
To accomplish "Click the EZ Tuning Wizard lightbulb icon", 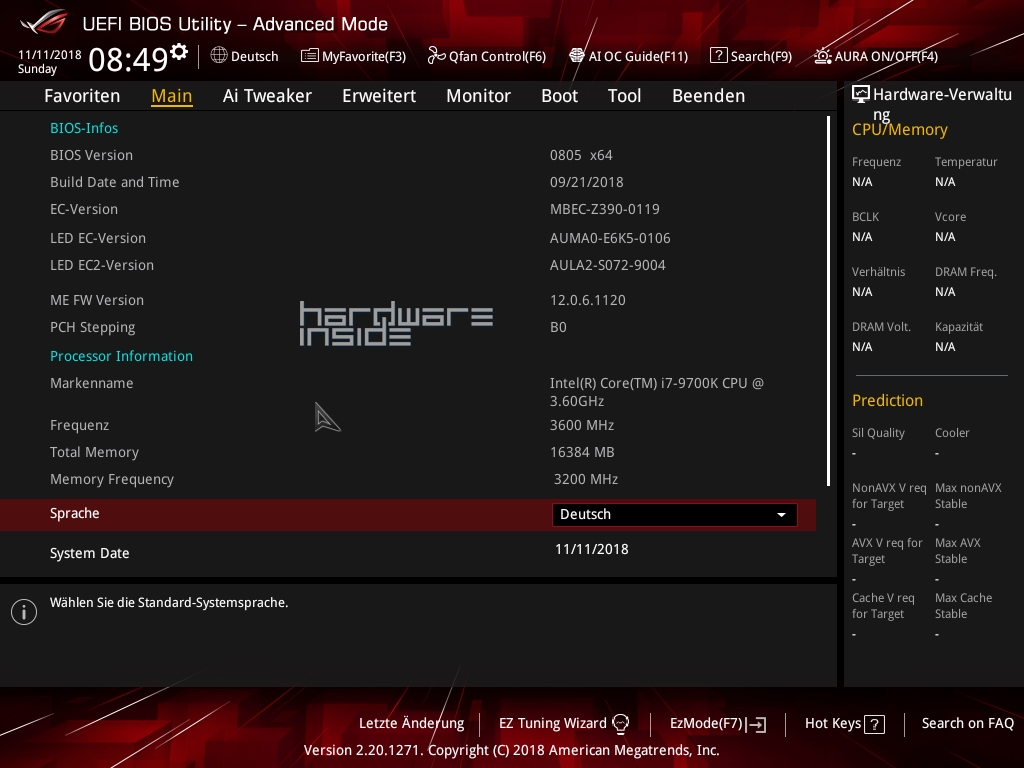I will pos(620,724).
